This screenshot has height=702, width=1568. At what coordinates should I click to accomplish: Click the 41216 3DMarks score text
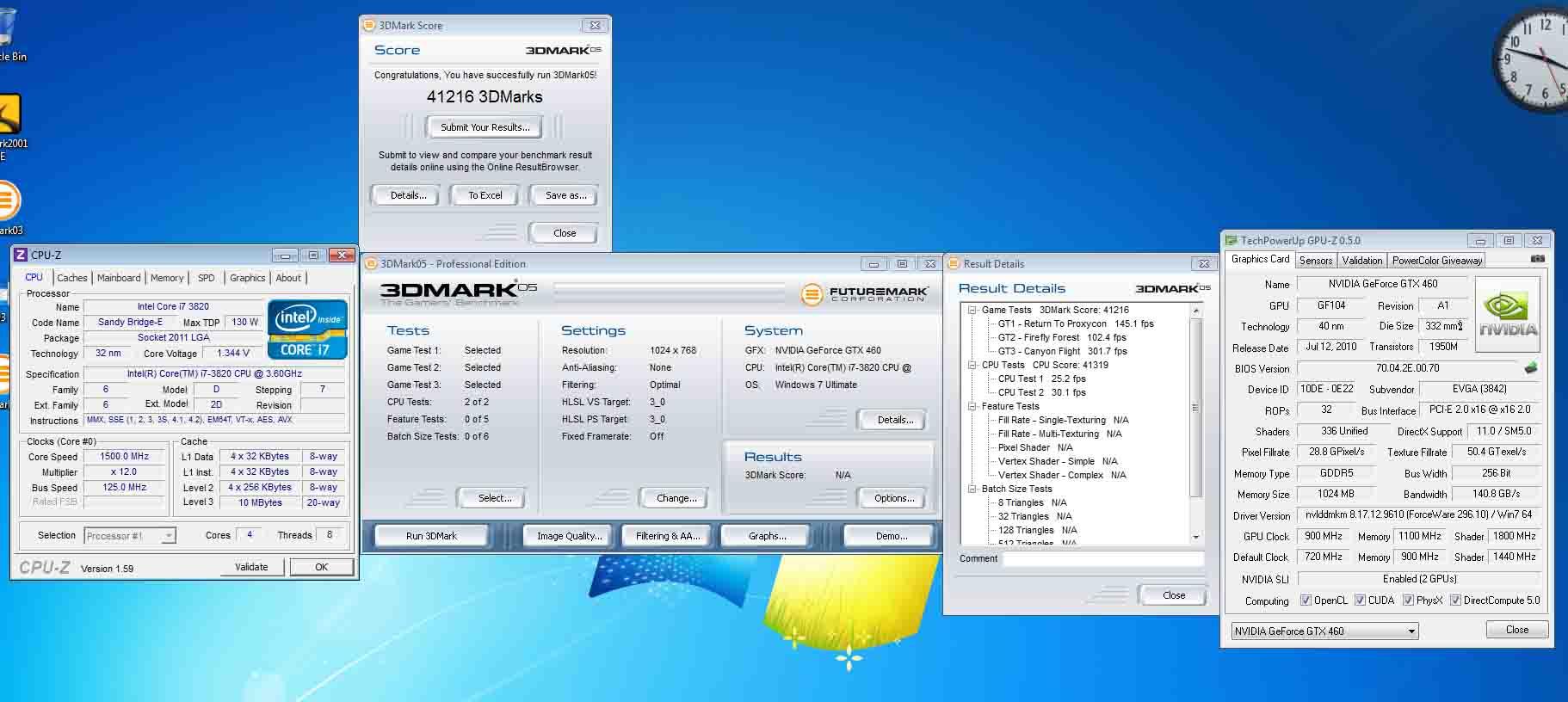[485, 97]
